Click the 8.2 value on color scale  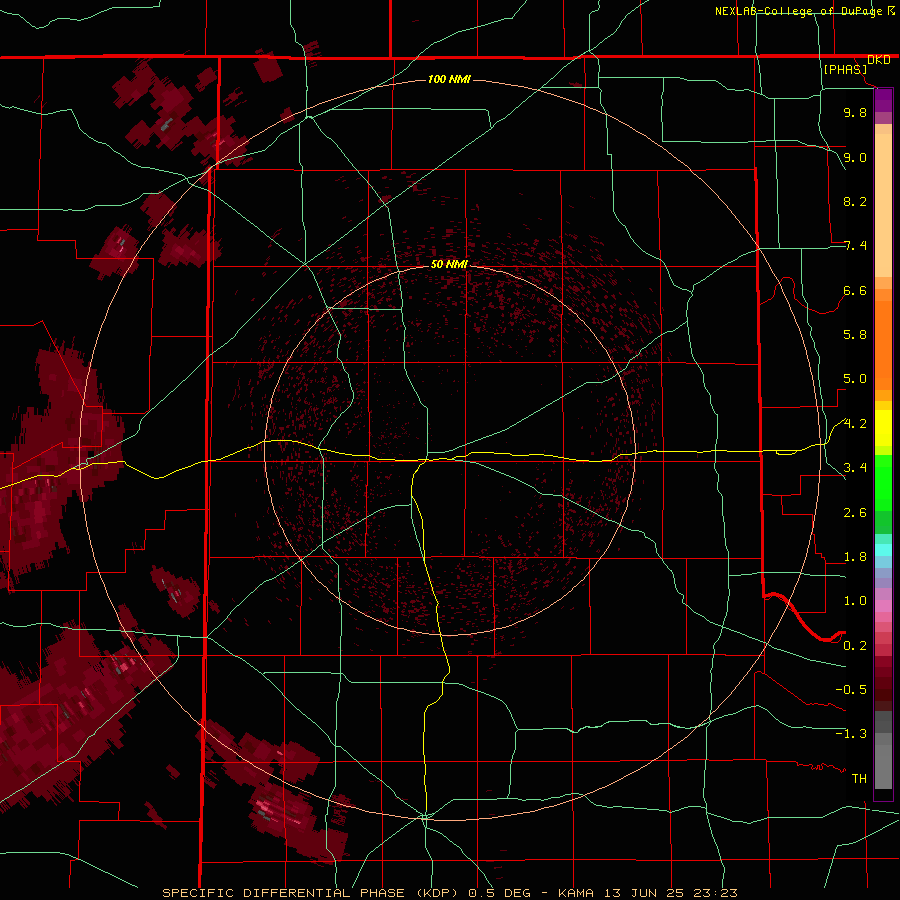click(x=855, y=201)
